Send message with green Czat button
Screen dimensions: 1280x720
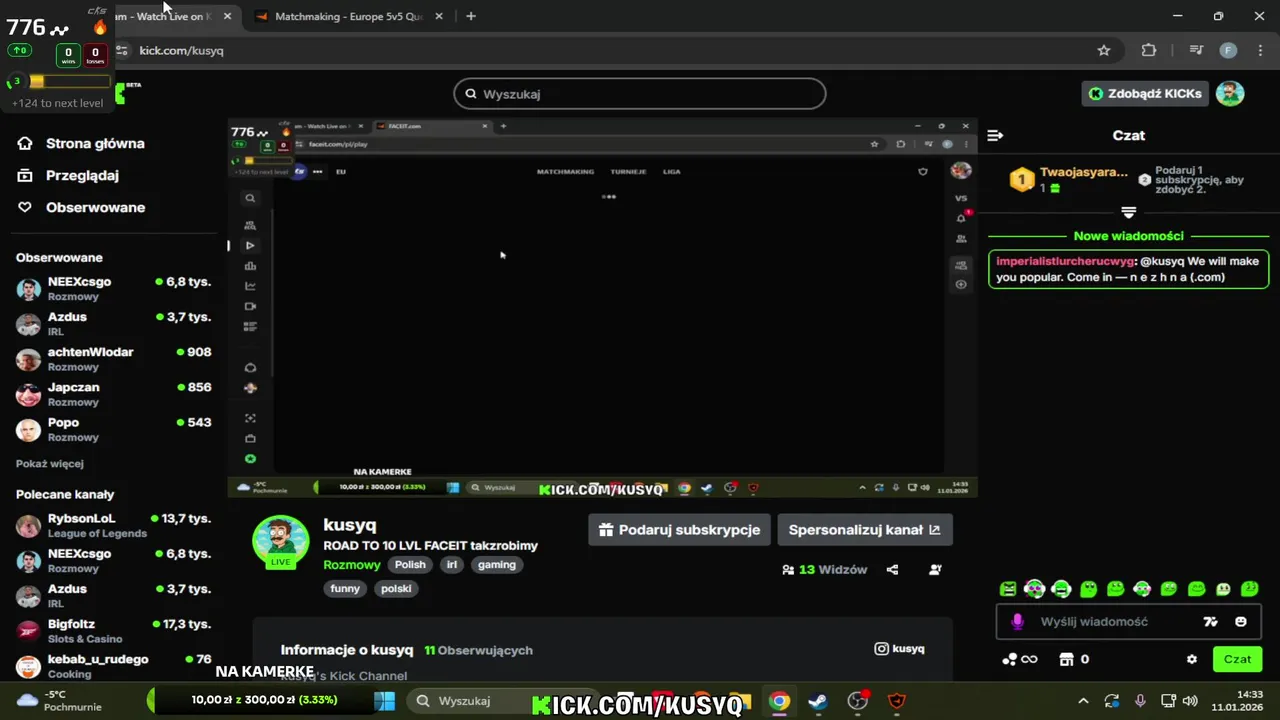1237,659
